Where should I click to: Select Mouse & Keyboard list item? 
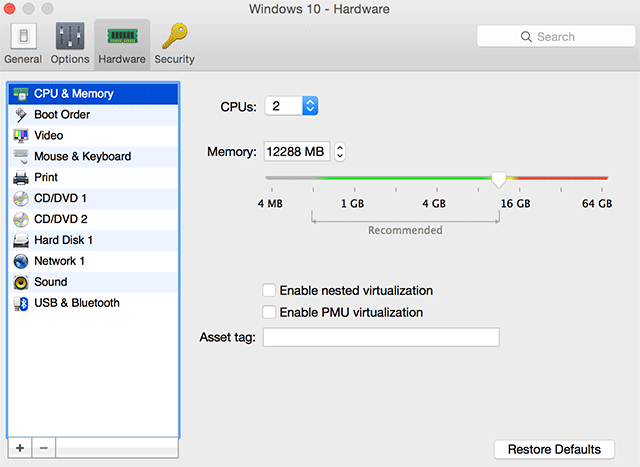tap(93, 157)
